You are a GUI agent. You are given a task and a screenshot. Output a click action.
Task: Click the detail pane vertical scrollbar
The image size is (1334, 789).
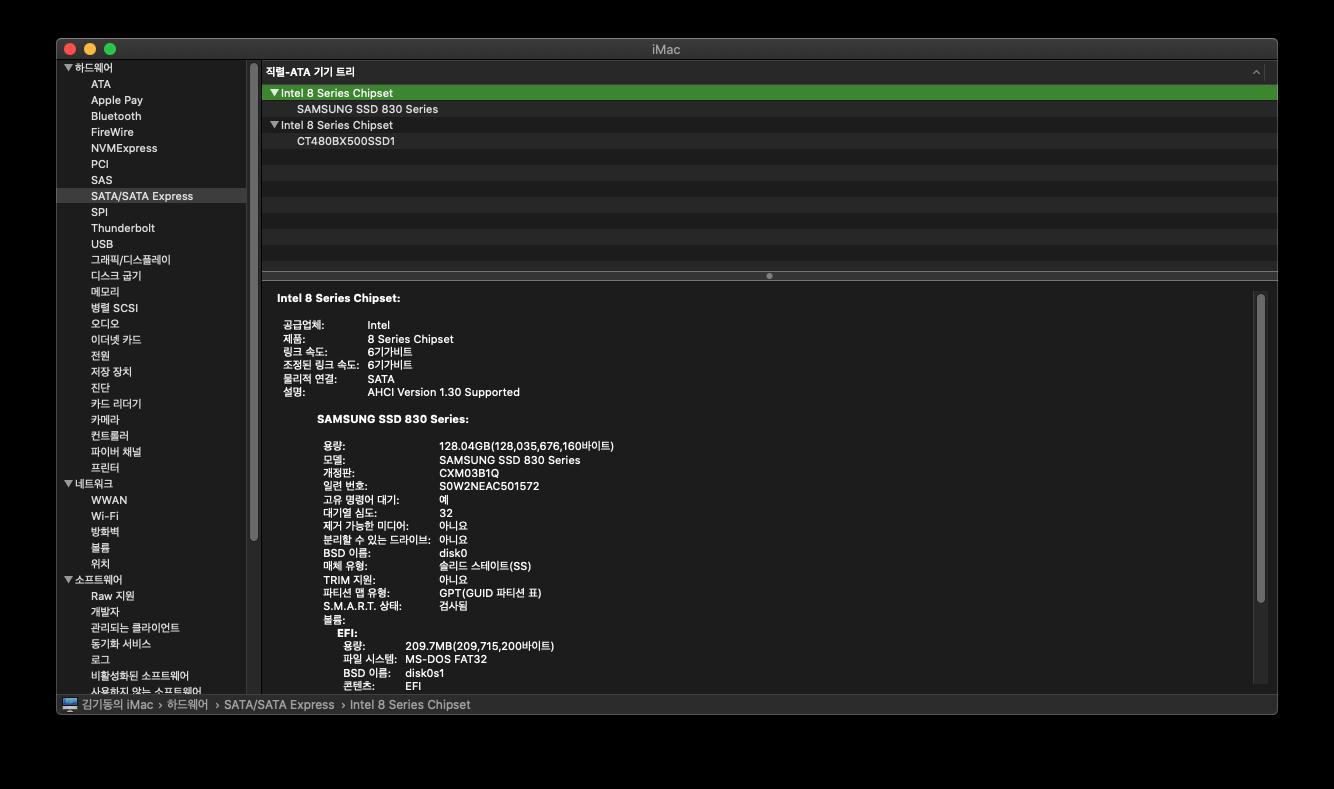[x=1261, y=448]
